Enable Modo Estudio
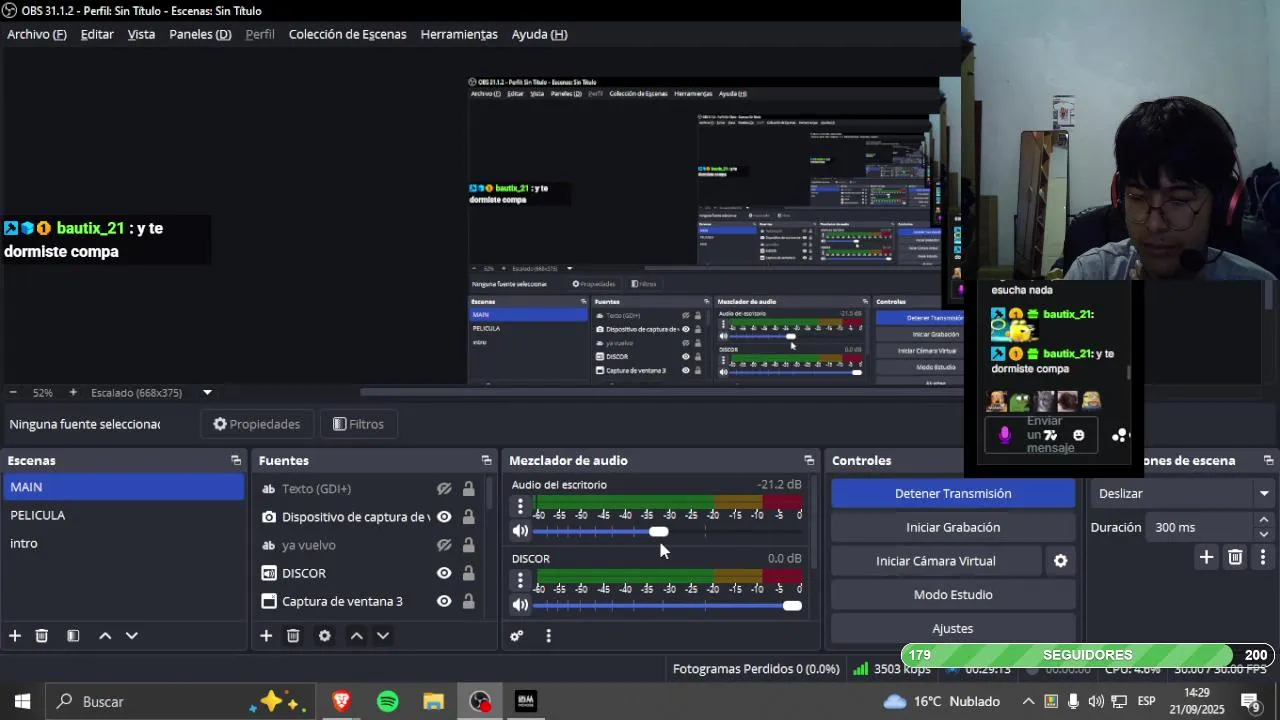This screenshot has width=1280, height=720. [x=953, y=595]
